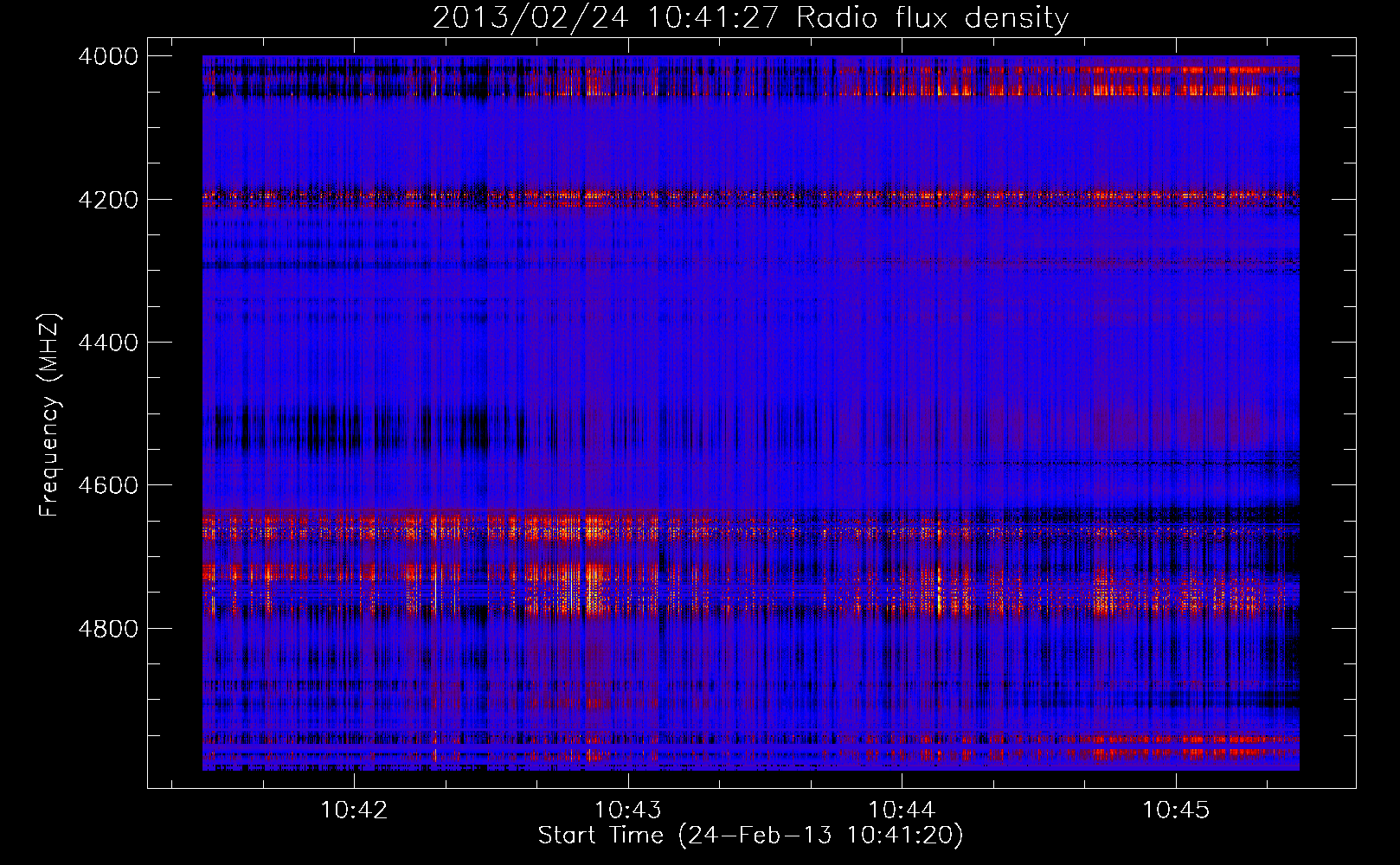Click the plot title 'Radio flux density'

933,17
